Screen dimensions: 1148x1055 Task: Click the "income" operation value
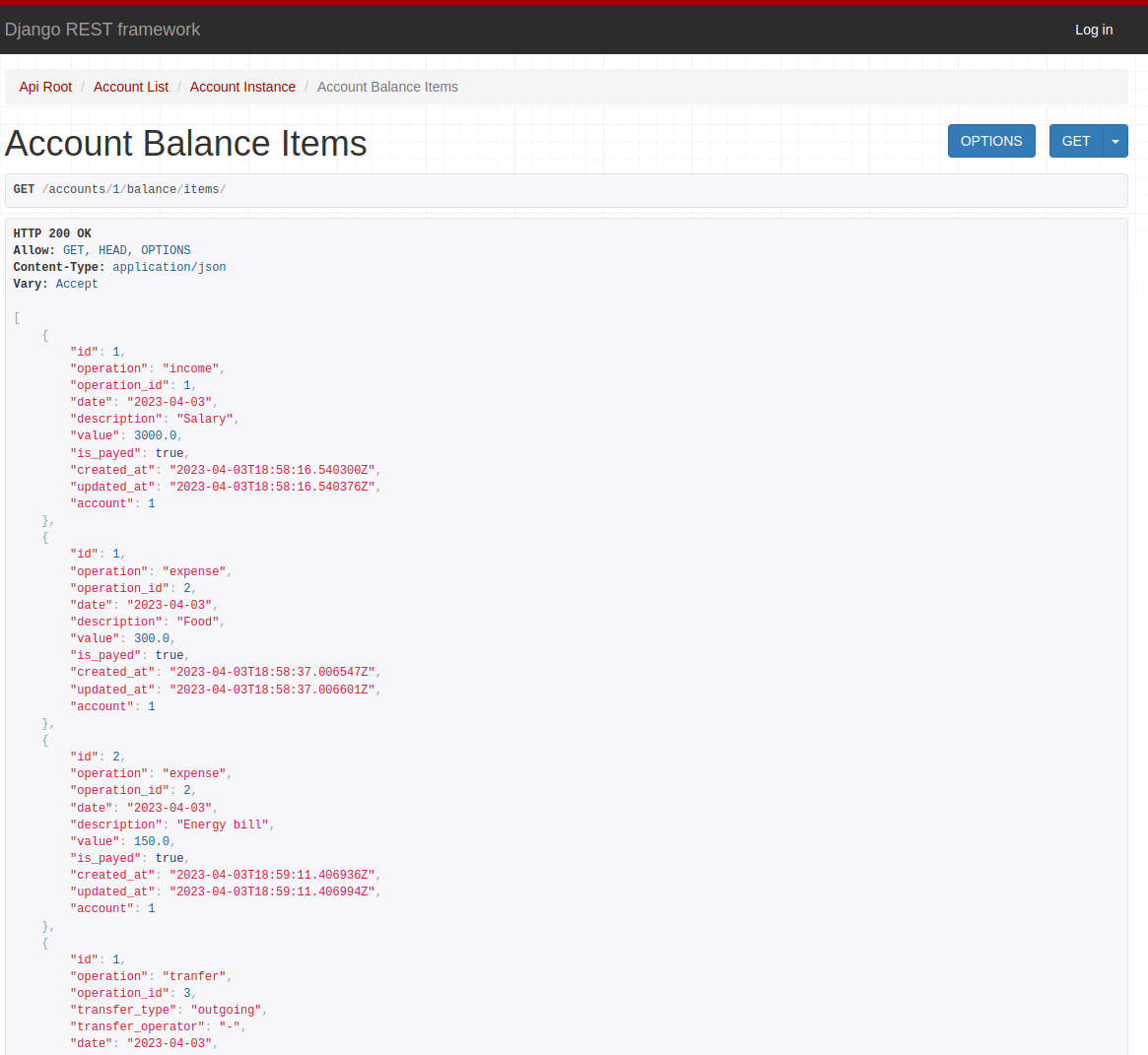190,367
